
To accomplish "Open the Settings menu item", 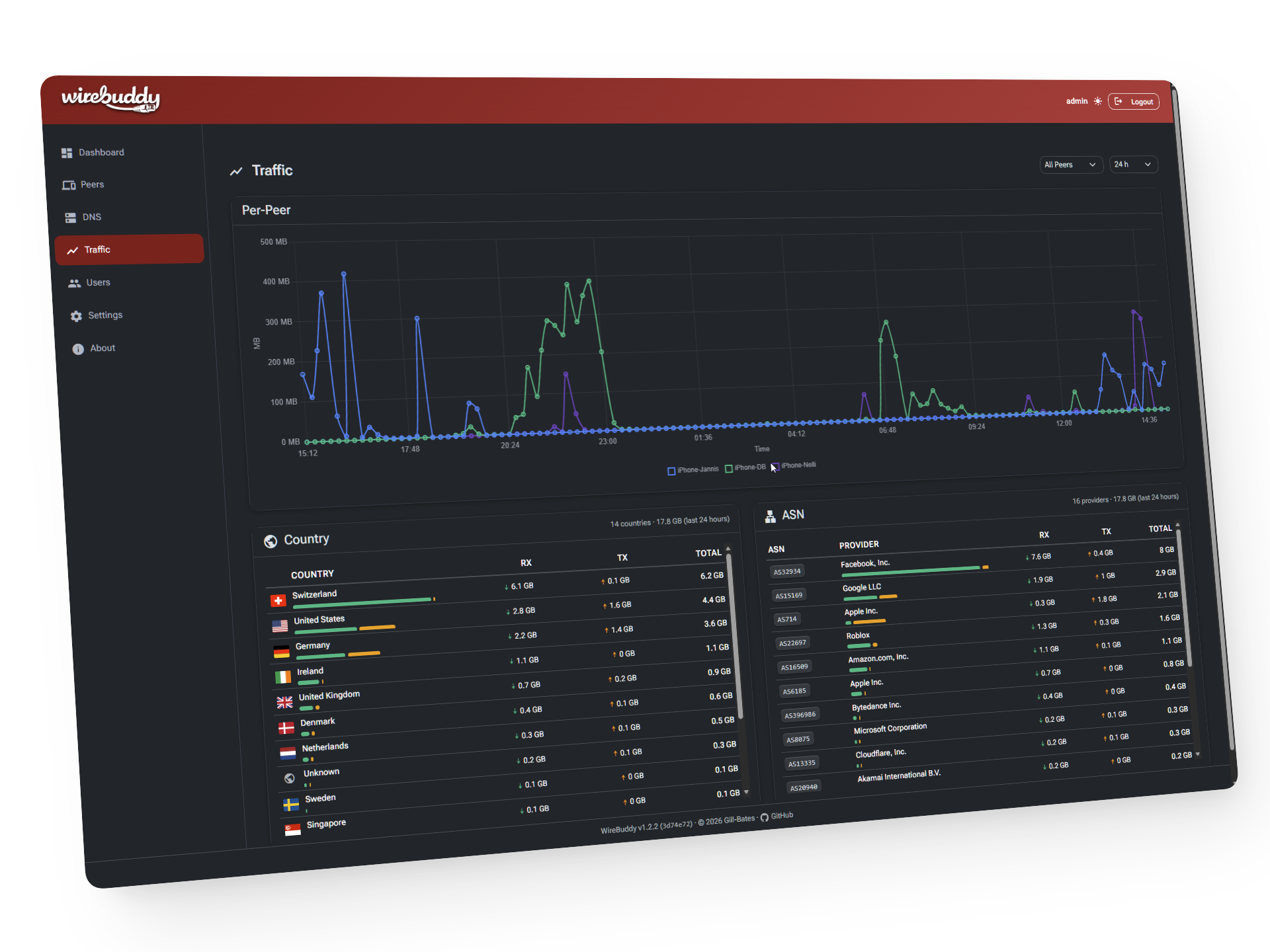I will click(x=105, y=315).
